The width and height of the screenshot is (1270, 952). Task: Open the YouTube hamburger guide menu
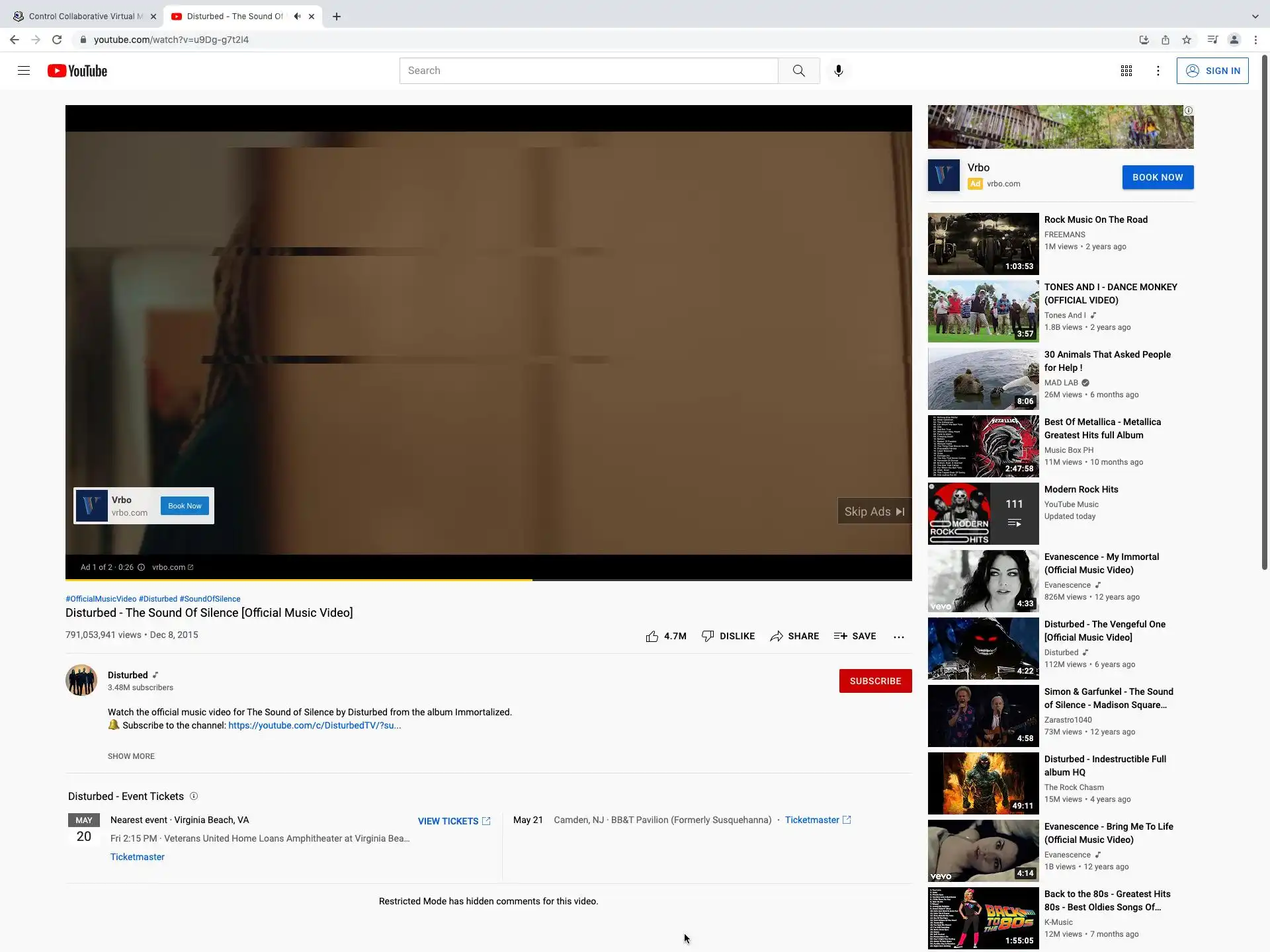pos(24,71)
